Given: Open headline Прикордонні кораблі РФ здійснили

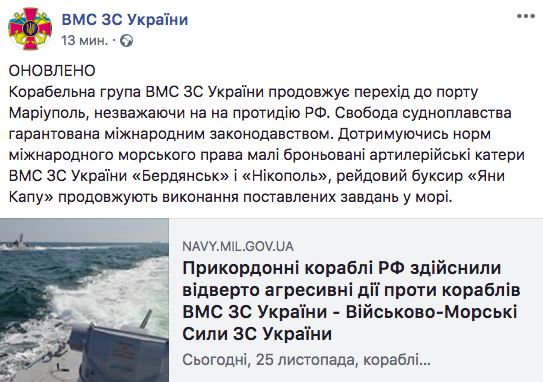Looking at the screenshot, I should tap(342, 268).
